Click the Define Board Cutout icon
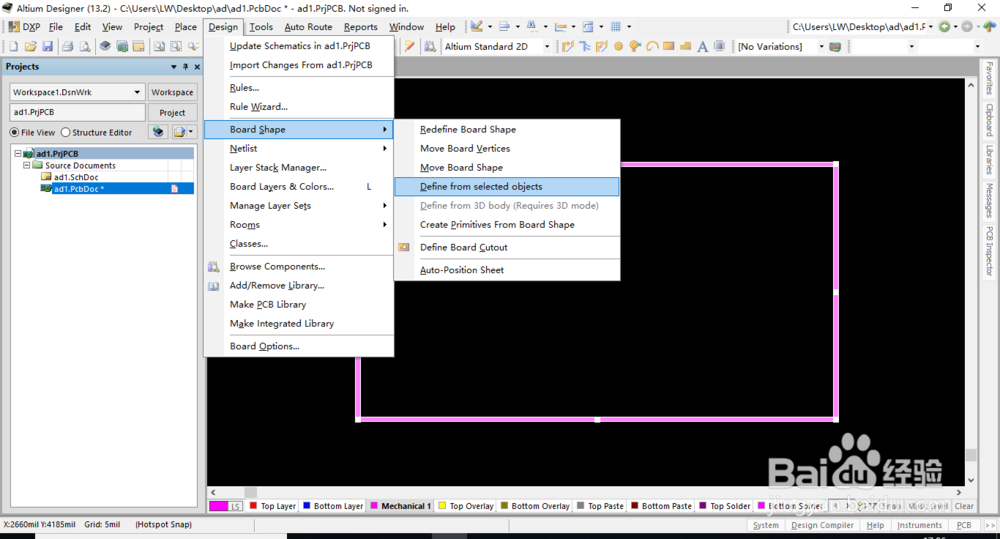 click(x=404, y=247)
